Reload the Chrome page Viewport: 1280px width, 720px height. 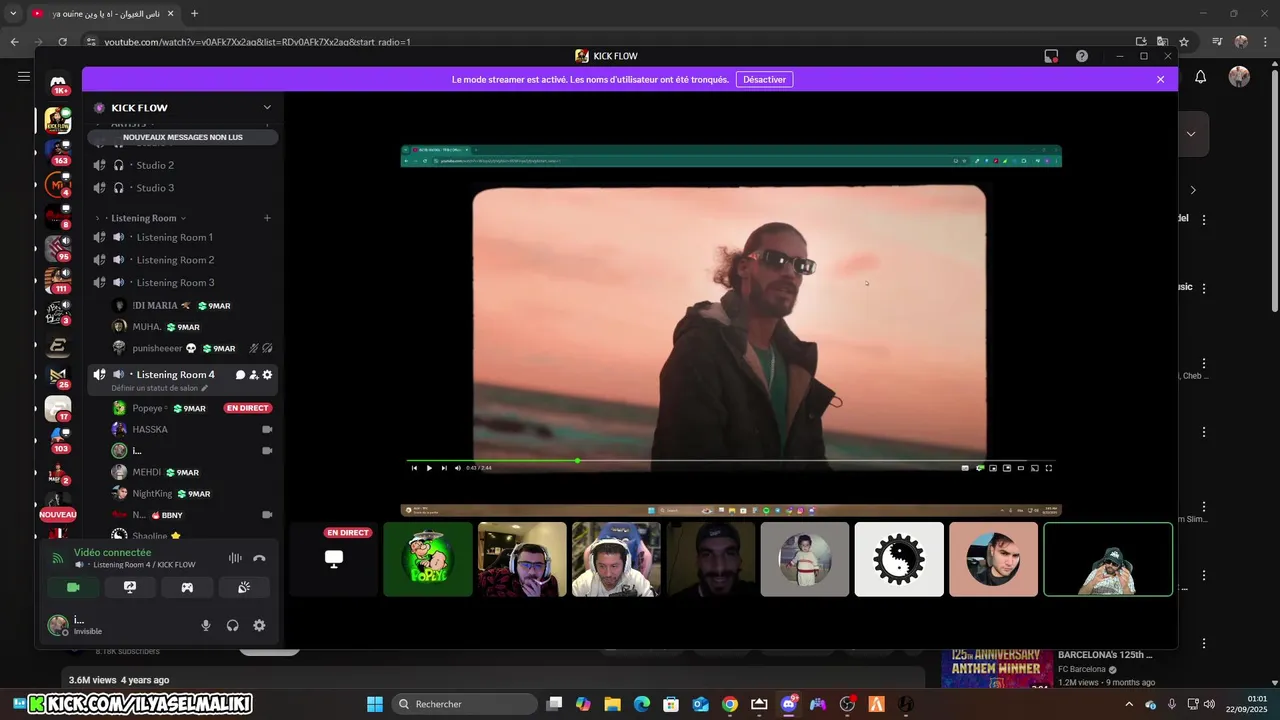pyautogui.click(x=62, y=42)
